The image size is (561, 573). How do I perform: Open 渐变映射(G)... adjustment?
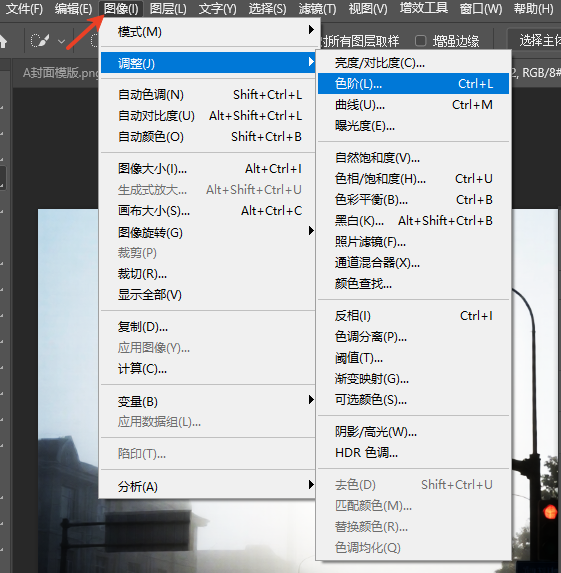click(x=413, y=379)
